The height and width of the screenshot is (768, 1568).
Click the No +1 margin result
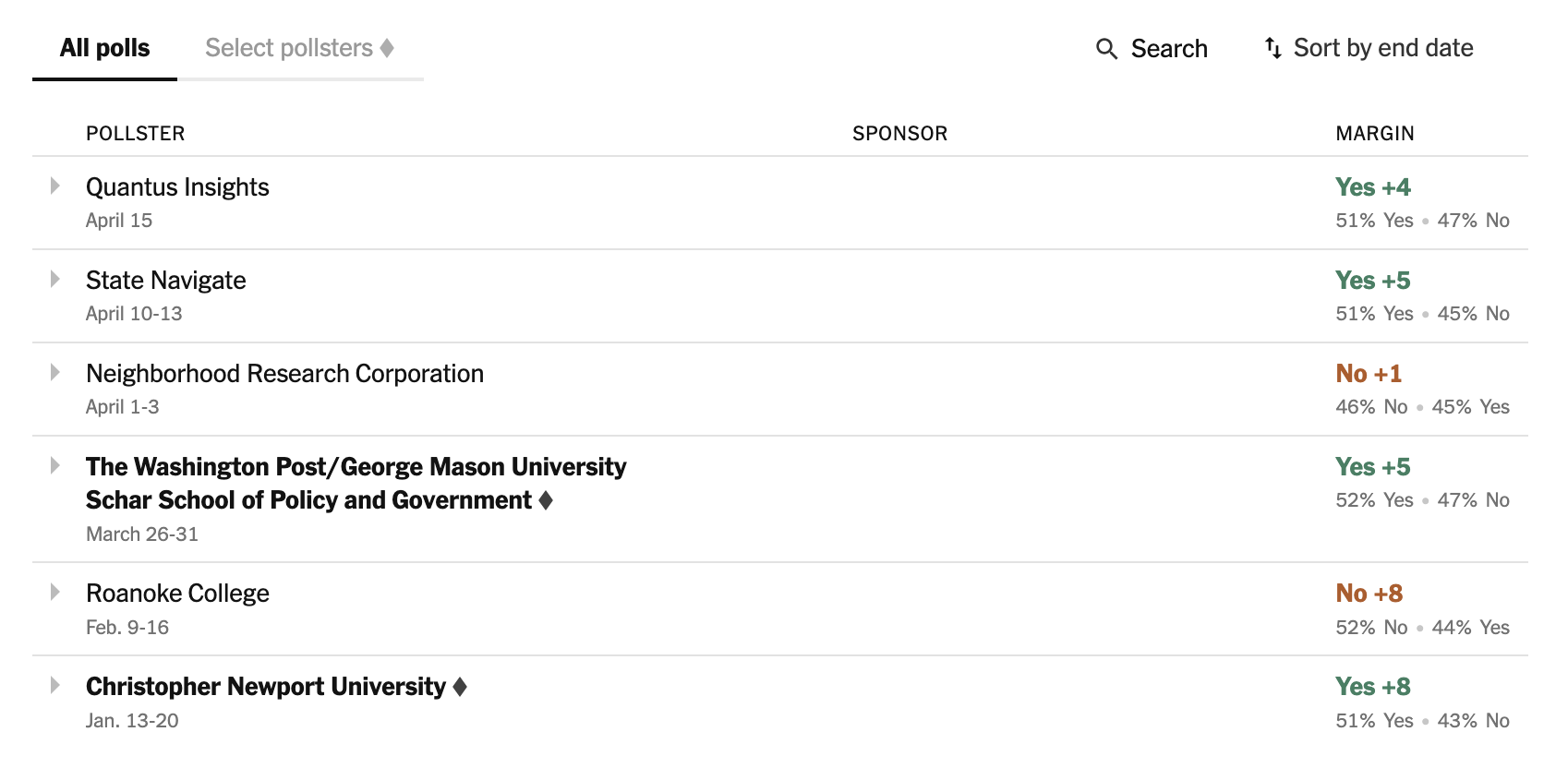(x=1369, y=374)
